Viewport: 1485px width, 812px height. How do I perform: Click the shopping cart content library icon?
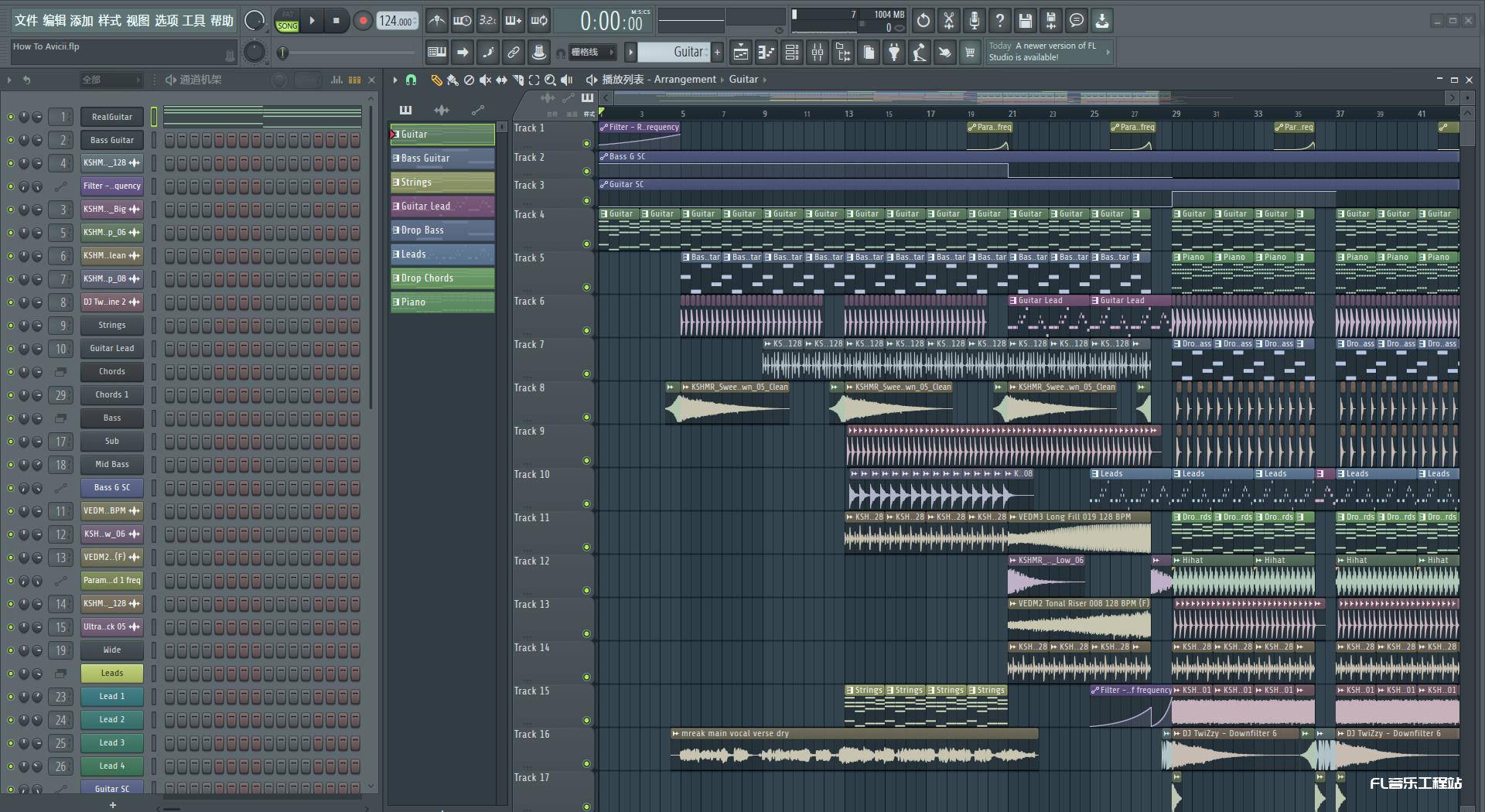pos(969,53)
